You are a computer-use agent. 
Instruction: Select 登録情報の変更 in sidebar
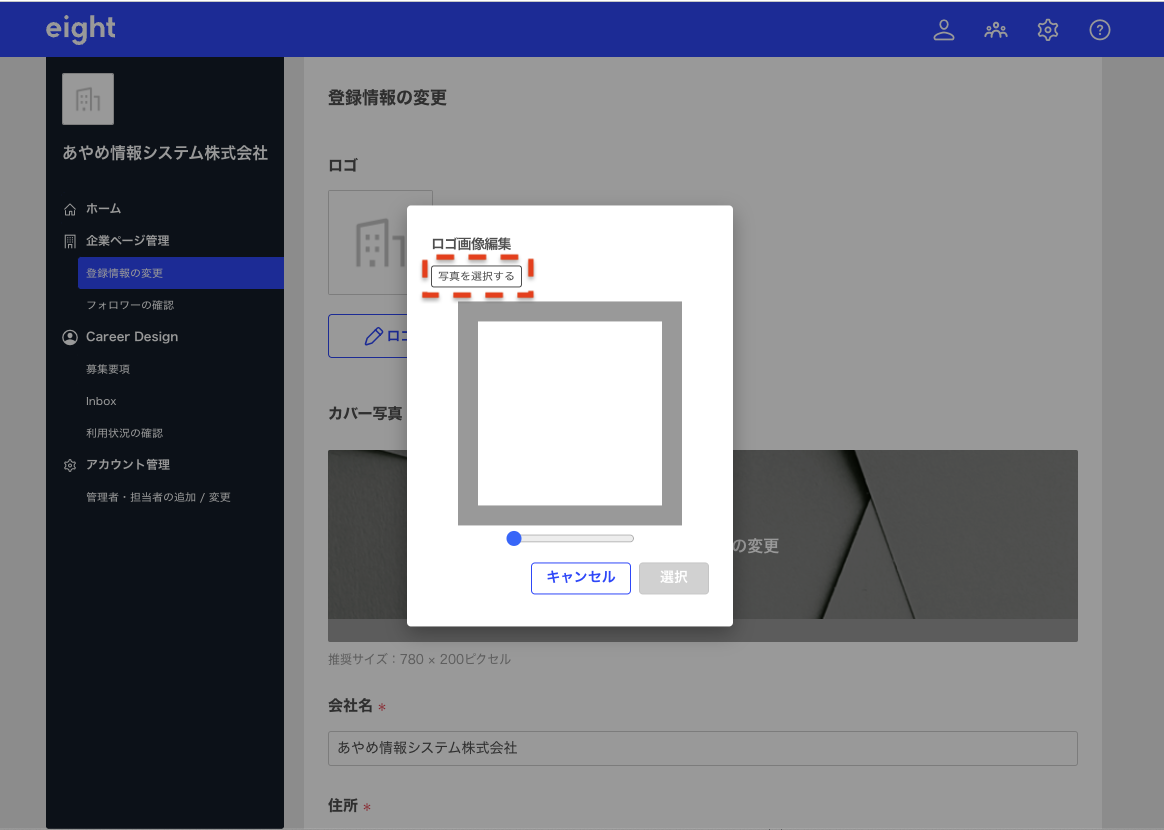click(124, 273)
